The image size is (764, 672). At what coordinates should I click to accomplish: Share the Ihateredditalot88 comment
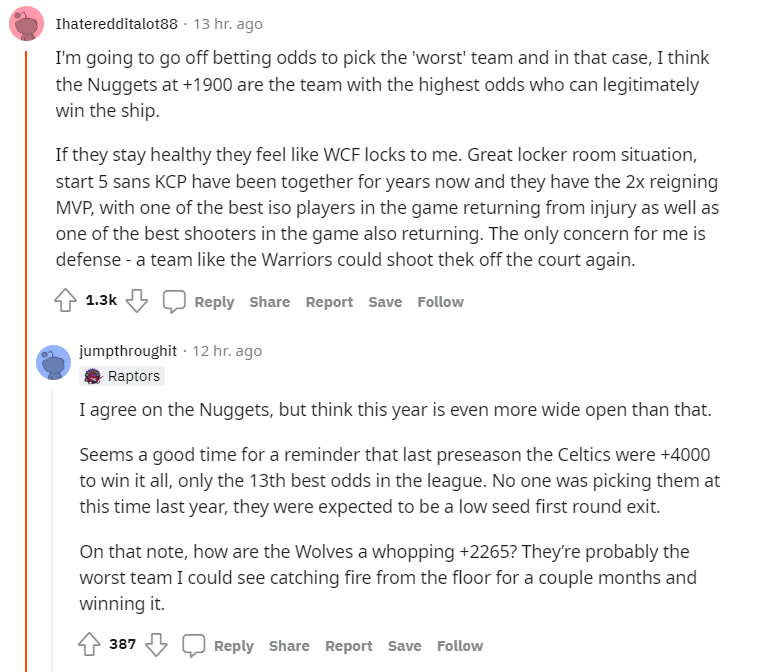270,302
